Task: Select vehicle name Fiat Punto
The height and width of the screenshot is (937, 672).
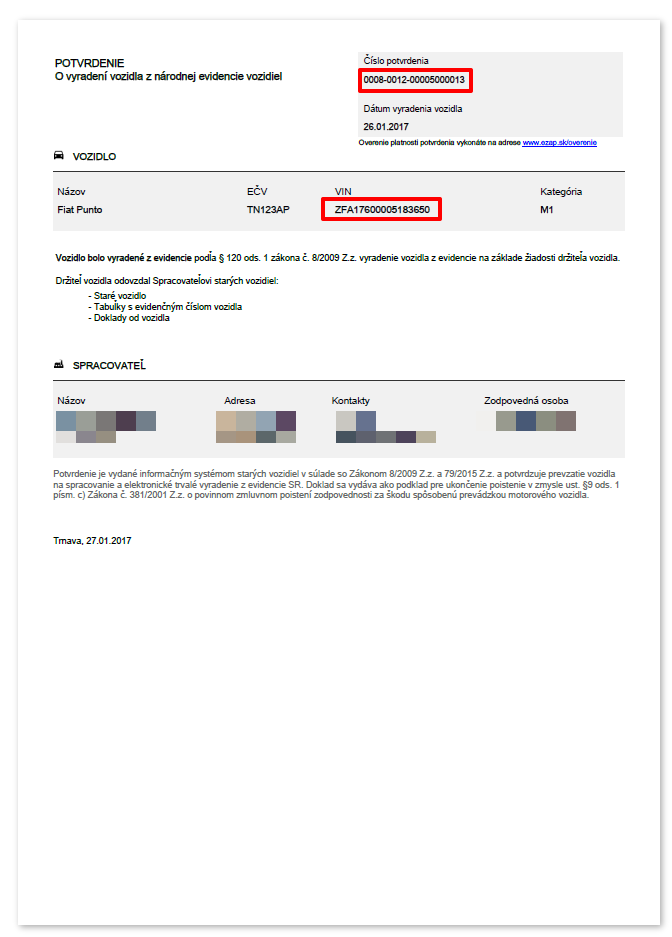Action: pos(80,210)
